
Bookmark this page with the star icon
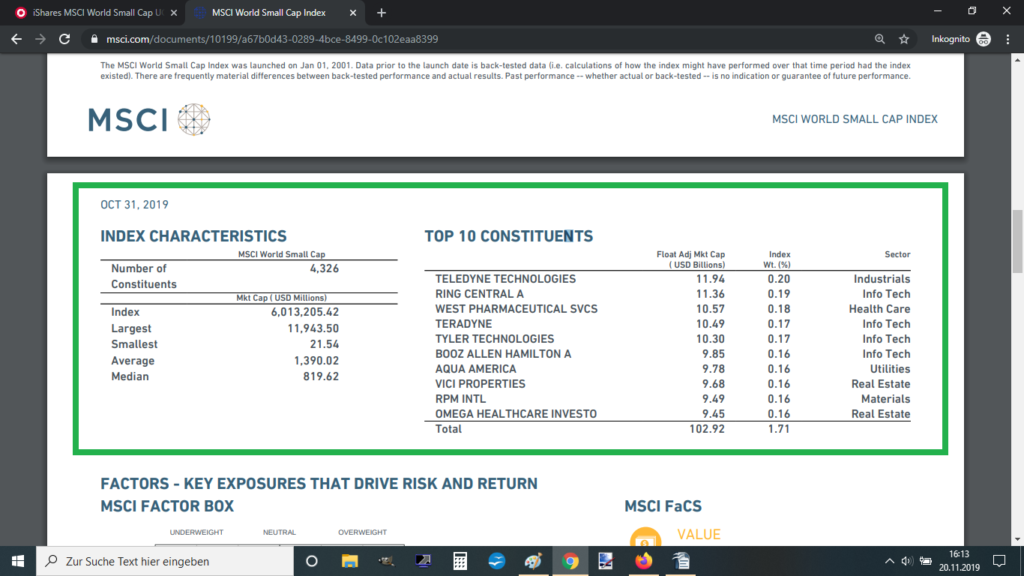coord(904,39)
